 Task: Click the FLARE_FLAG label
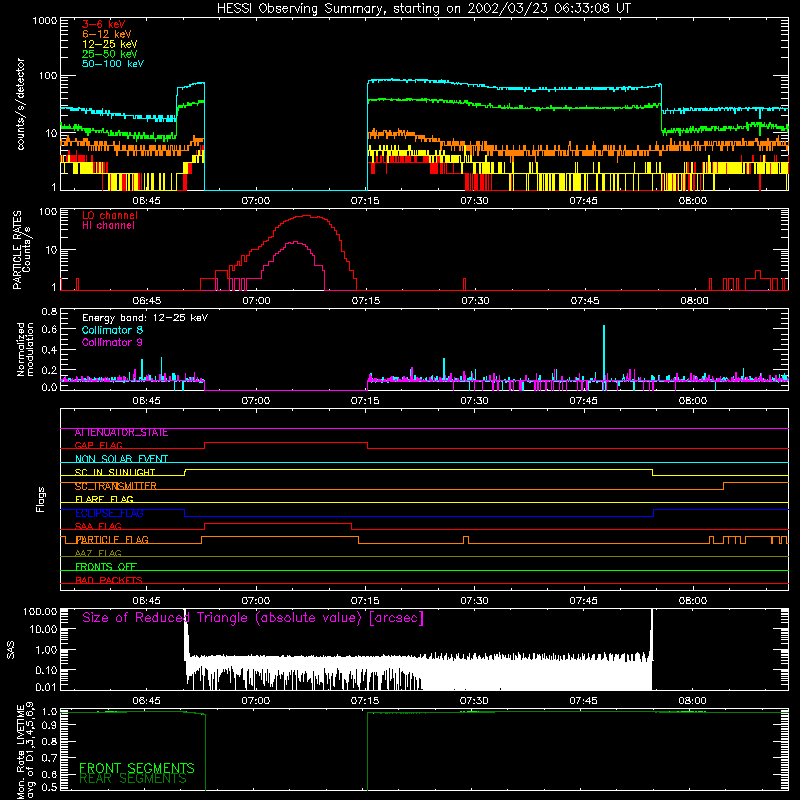point(104,499)
